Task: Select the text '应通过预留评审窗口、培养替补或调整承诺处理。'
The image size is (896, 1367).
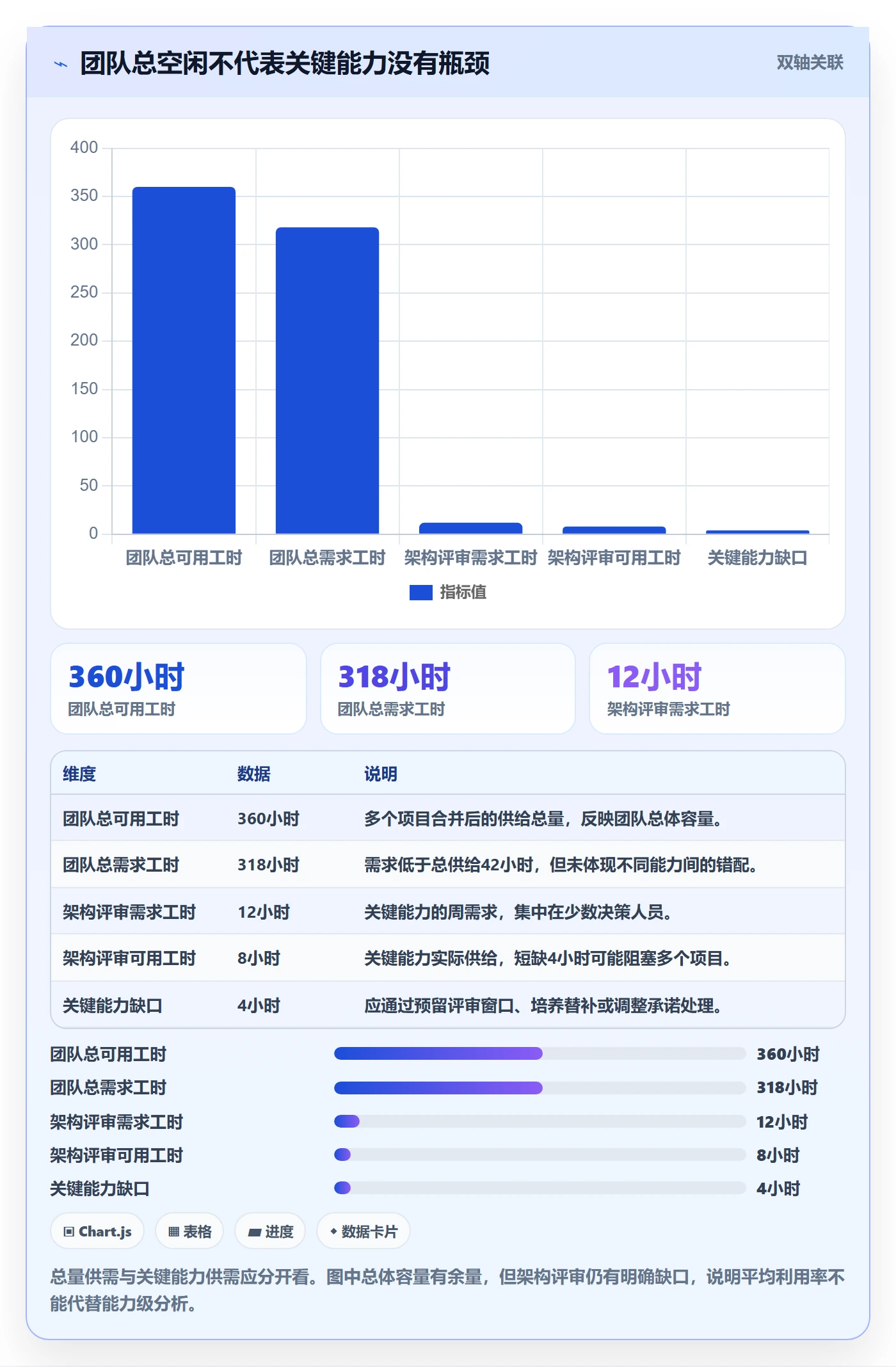Action: (544, 1005)
